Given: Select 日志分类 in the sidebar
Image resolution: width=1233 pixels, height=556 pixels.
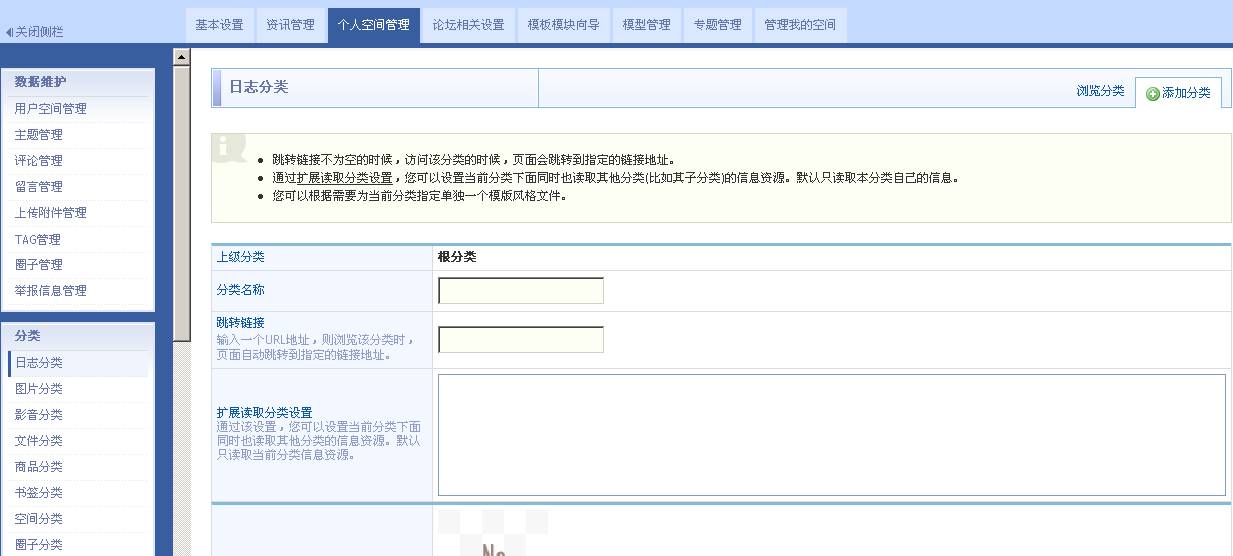Looking at the screenshot, I should (x=39, y=363).
